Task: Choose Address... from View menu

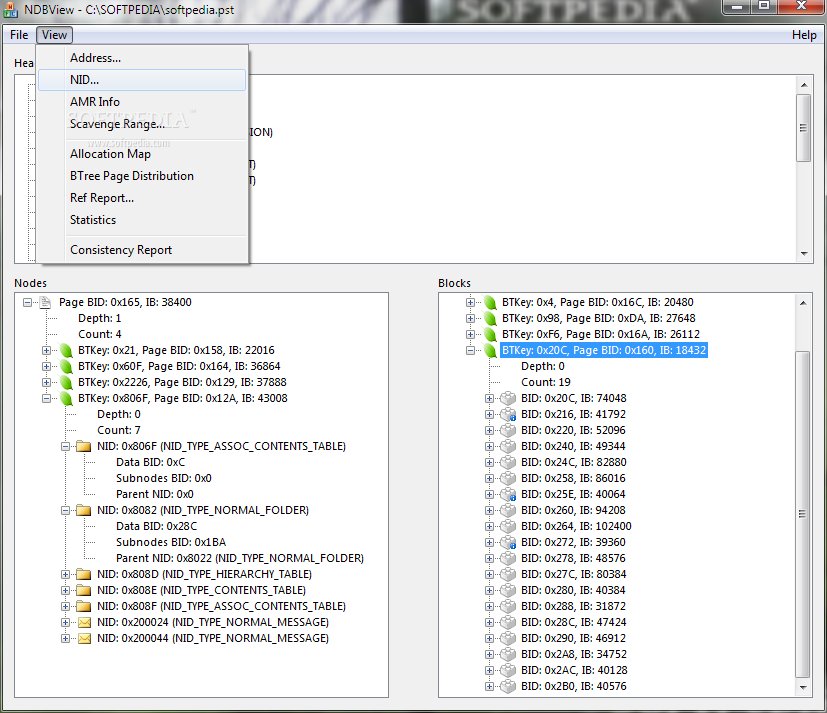Action: click(142, 58)
